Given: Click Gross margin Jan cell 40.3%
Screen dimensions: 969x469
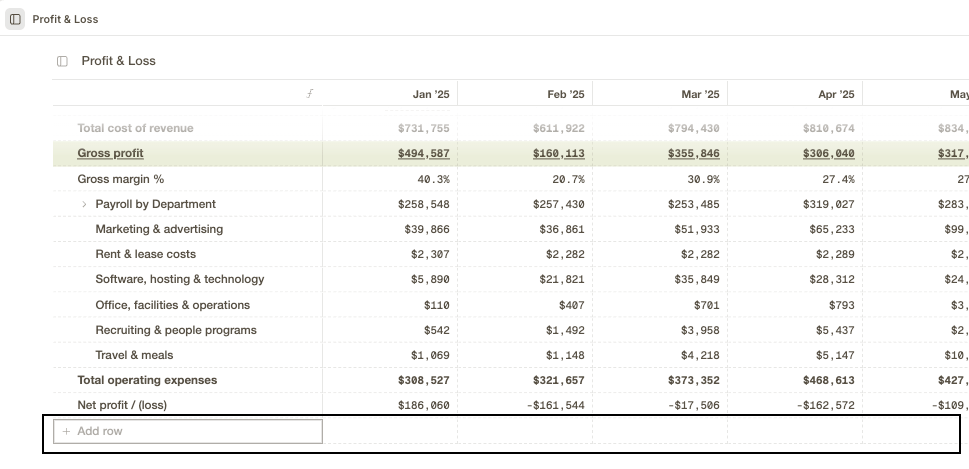Looking at the screenshot, I should pyautogui.click(x=433, y=179).
